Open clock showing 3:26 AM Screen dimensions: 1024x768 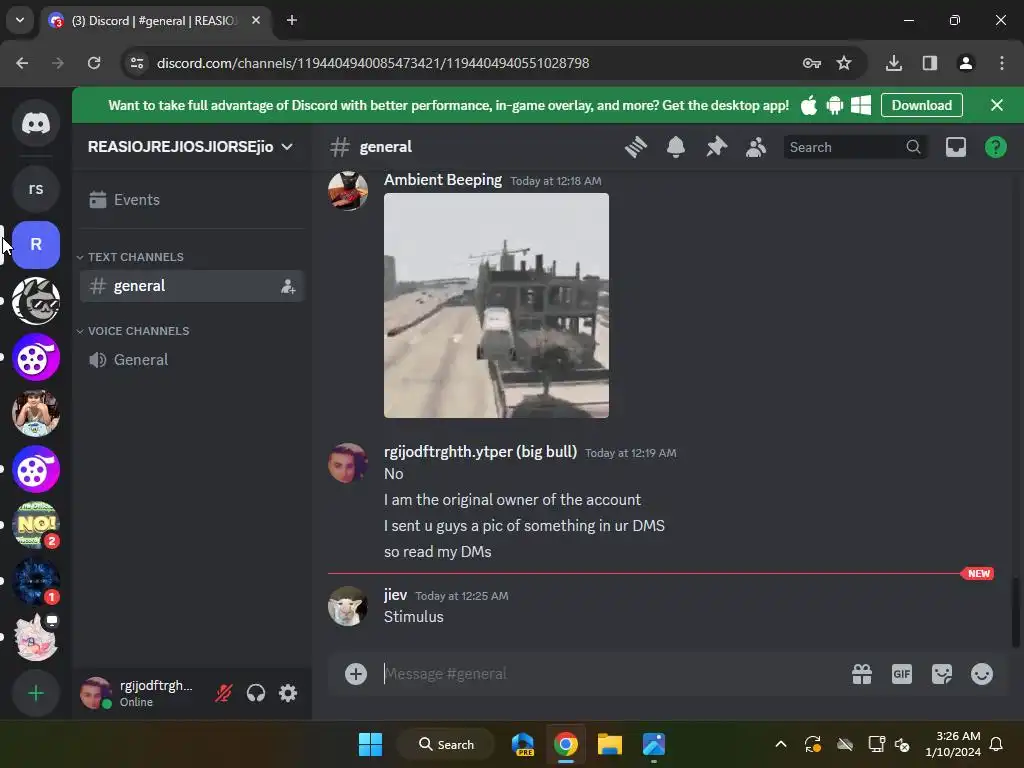pos(953,744)
